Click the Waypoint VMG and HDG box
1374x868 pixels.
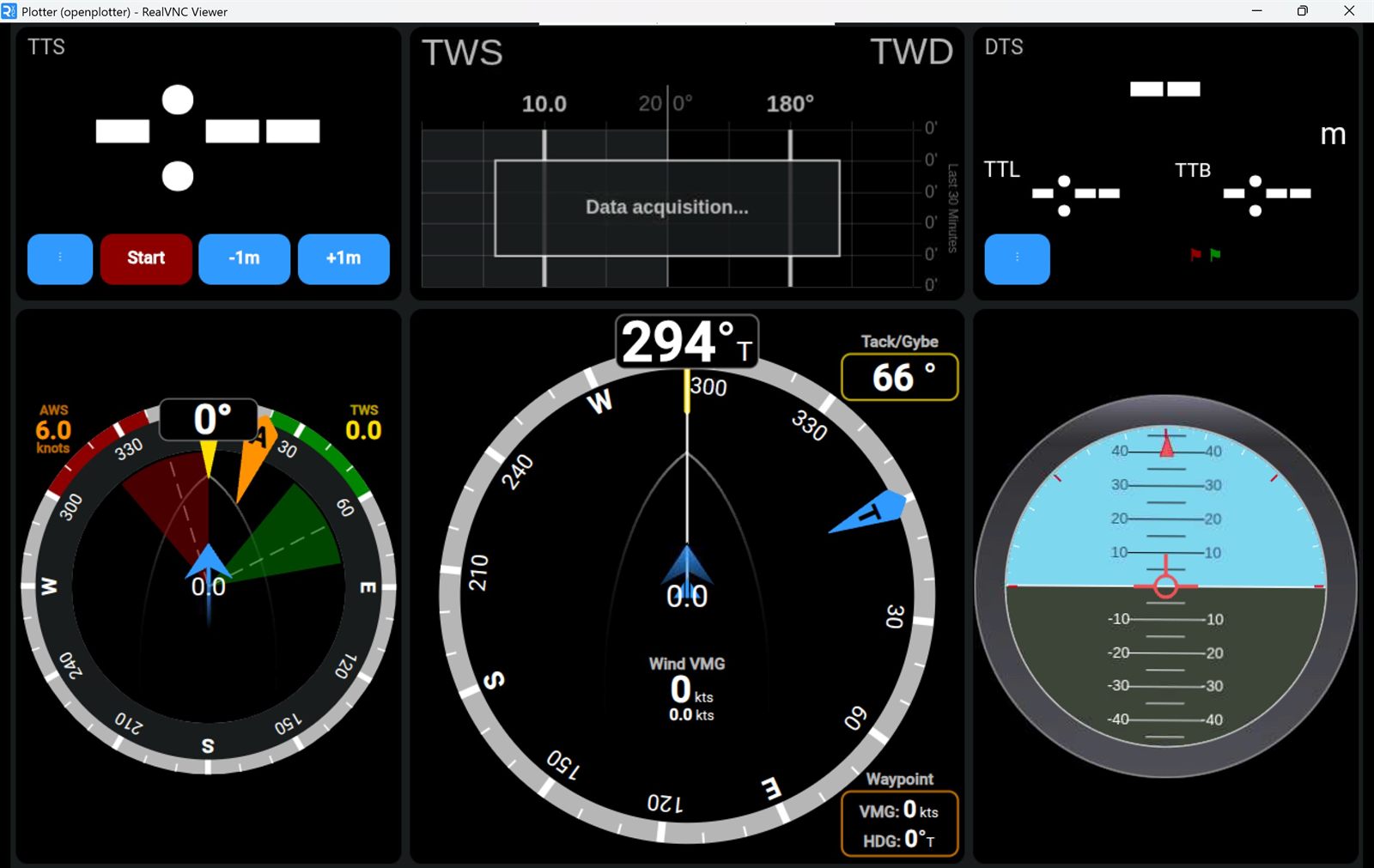click(899, 824)
